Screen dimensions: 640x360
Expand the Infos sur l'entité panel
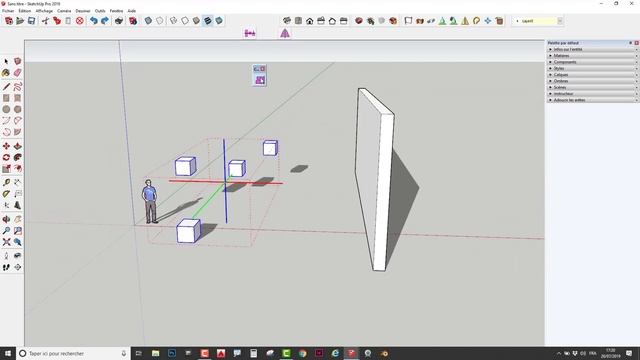[x=593, y=49]
